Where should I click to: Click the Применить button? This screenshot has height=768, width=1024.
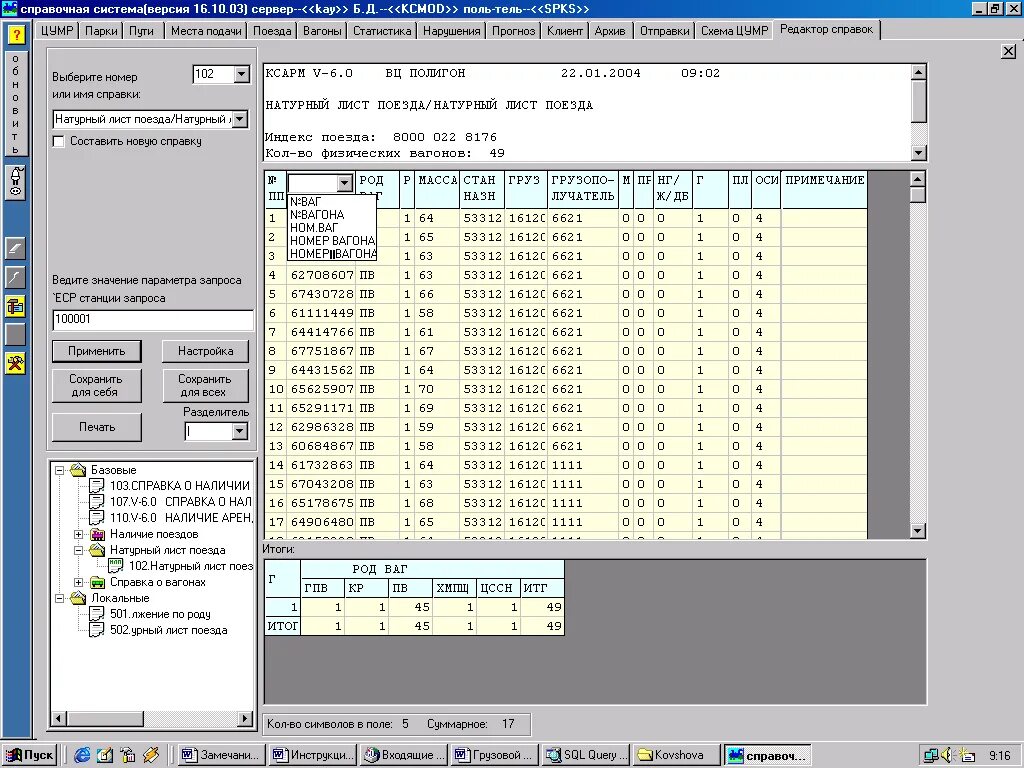[x=97, y=351]
